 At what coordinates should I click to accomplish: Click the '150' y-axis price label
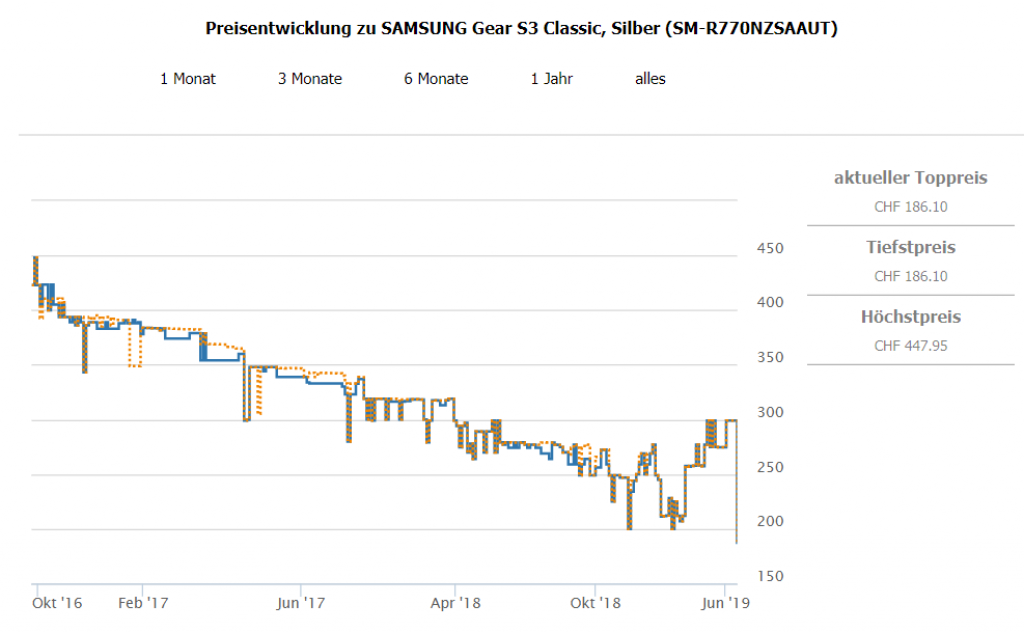763,577
